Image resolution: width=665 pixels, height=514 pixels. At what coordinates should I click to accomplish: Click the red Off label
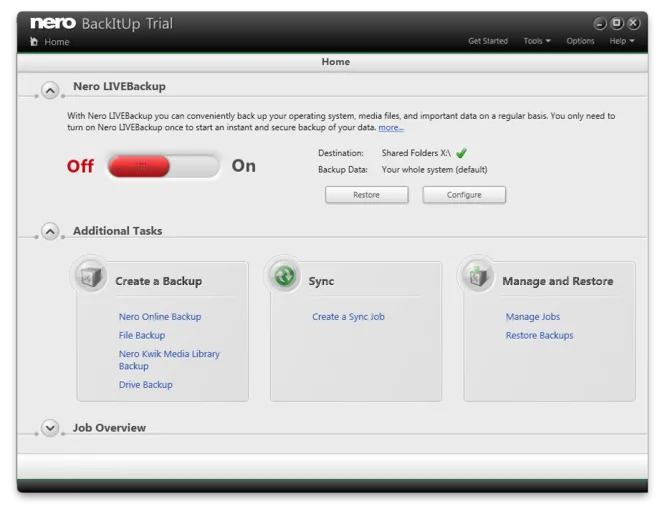tap(80, 166)
